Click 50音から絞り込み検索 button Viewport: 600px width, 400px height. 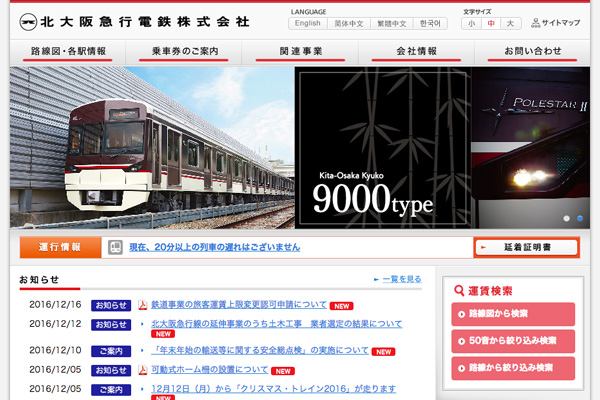pos(513,341)
